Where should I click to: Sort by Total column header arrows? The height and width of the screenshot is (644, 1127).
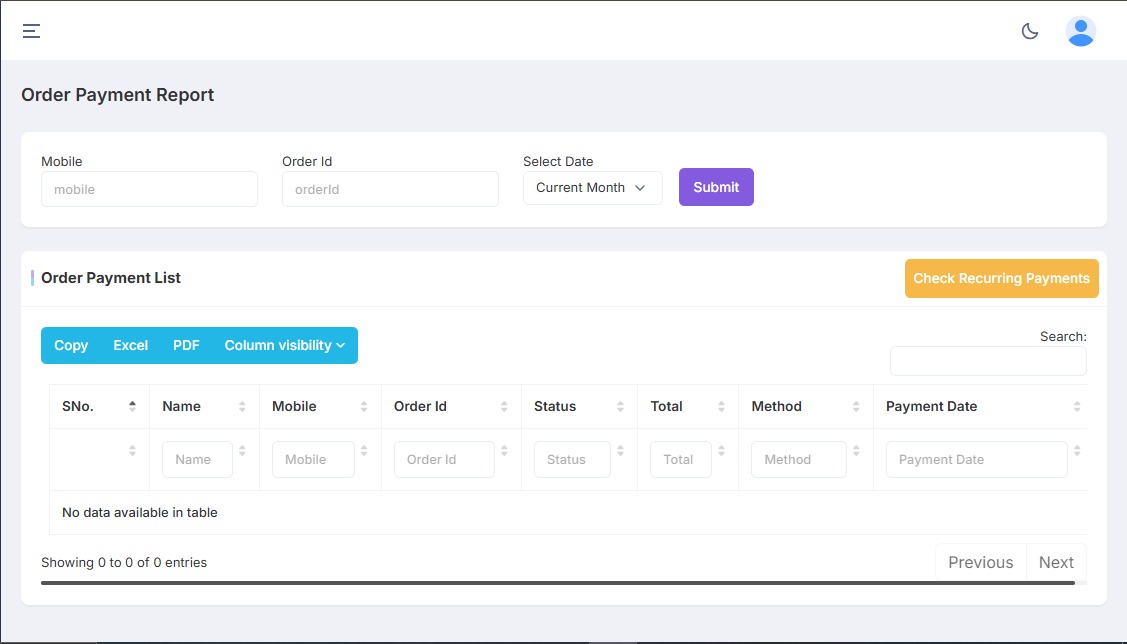(x=721, y=406)
